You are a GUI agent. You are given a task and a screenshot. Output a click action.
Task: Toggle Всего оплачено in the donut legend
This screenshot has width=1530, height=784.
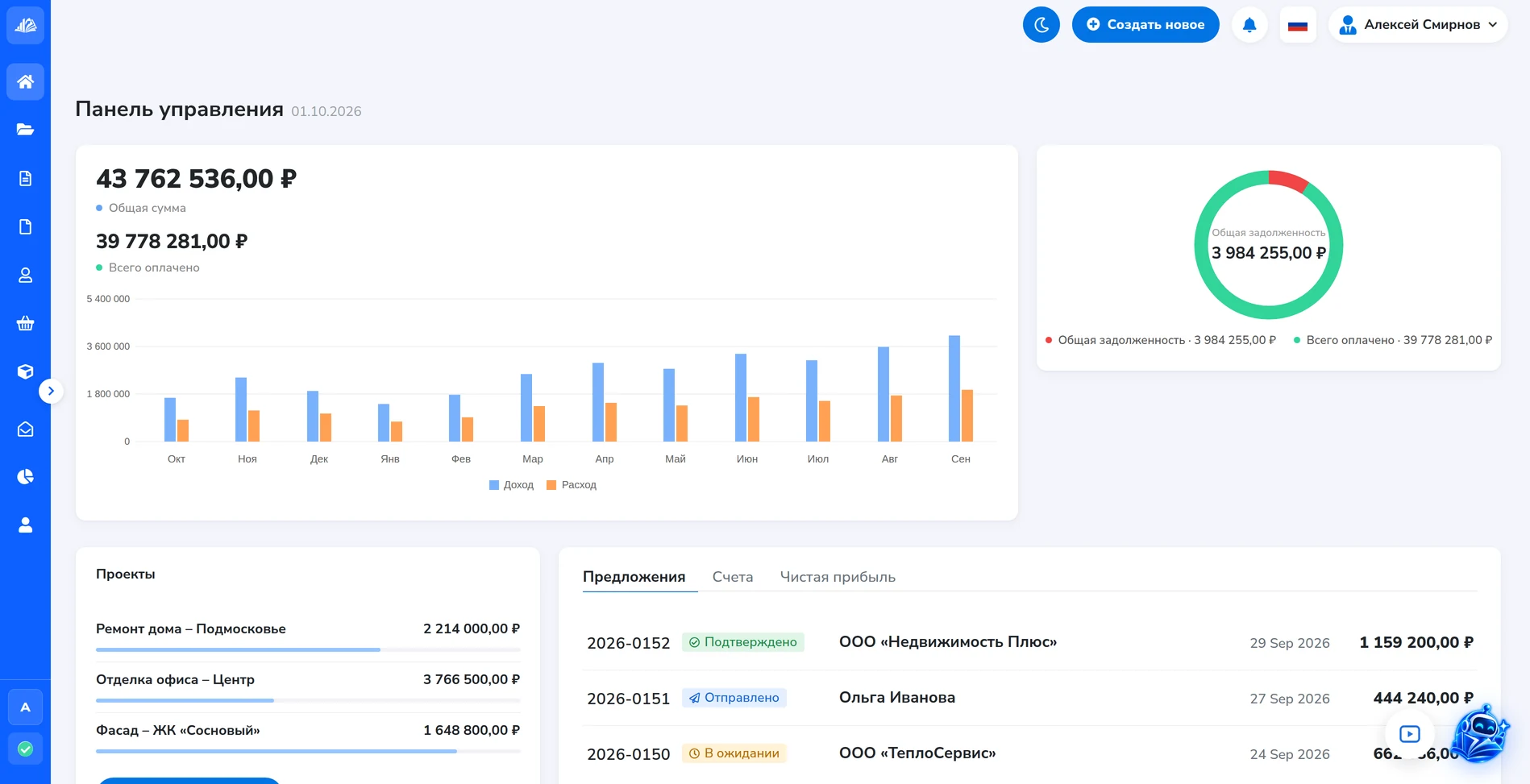click(1393, 340)
